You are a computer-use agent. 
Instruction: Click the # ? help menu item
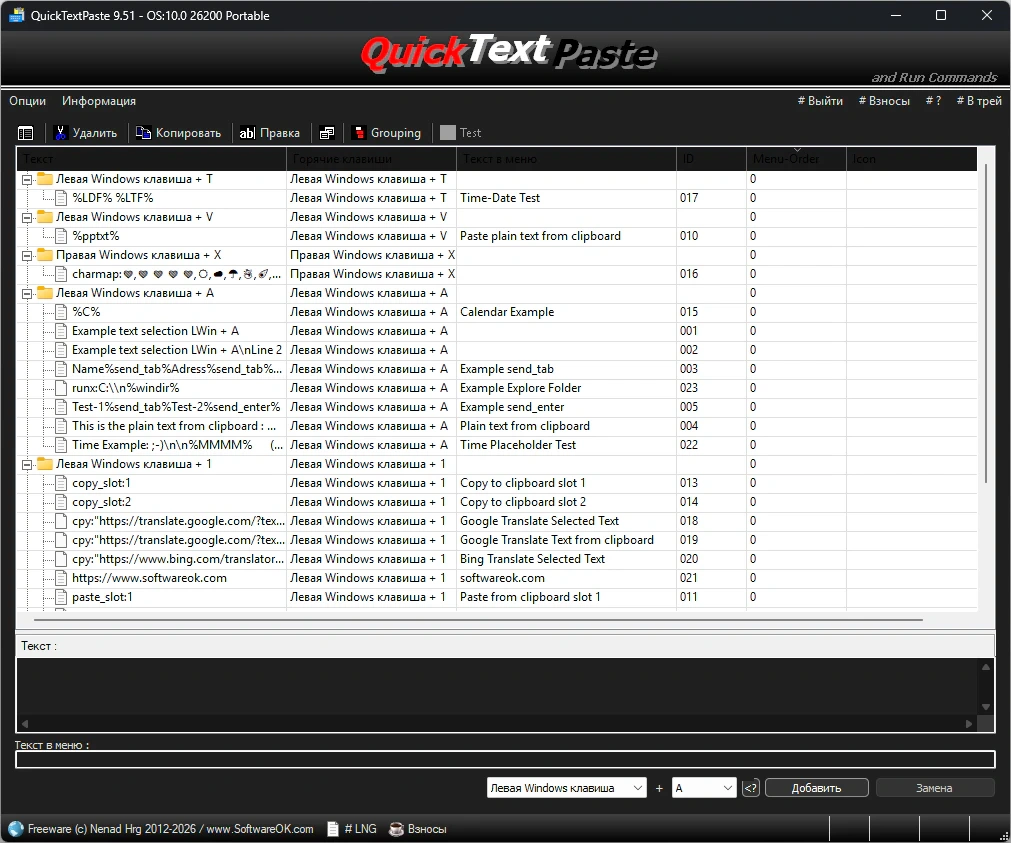[x=933, y=101]
